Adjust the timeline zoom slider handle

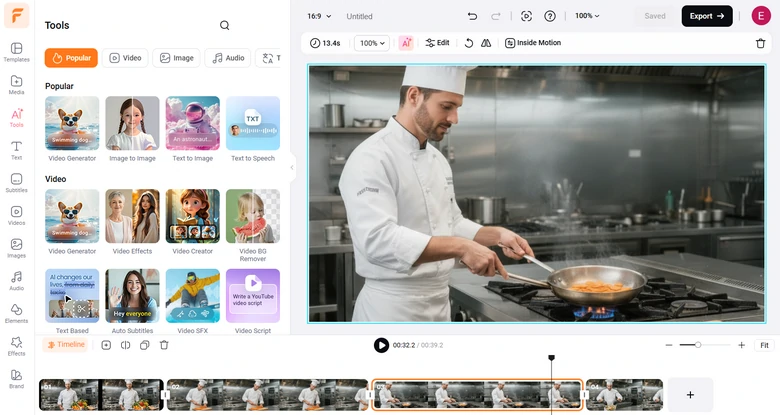point(698,345)
